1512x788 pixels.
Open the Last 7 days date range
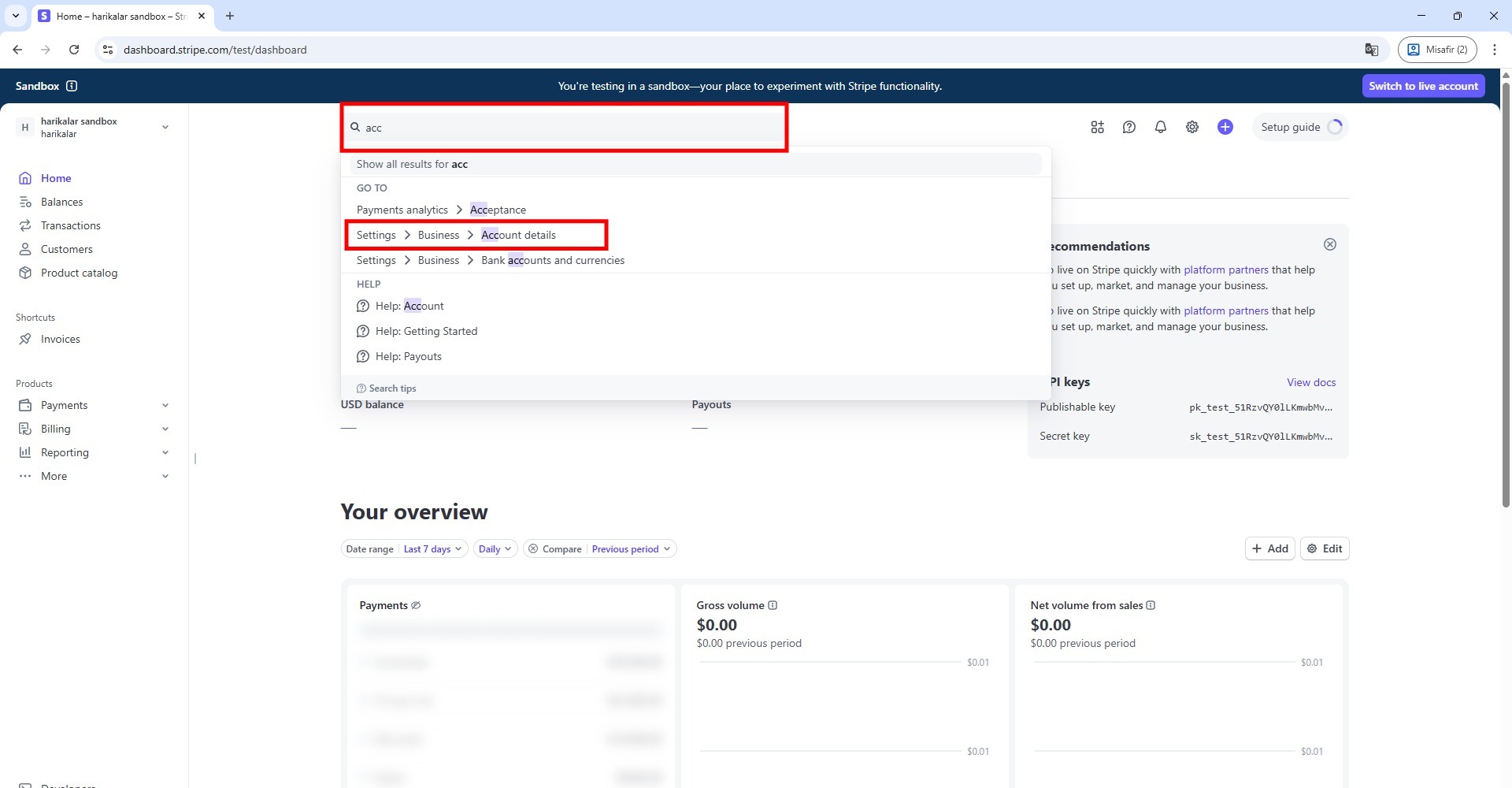coord(432,549)
